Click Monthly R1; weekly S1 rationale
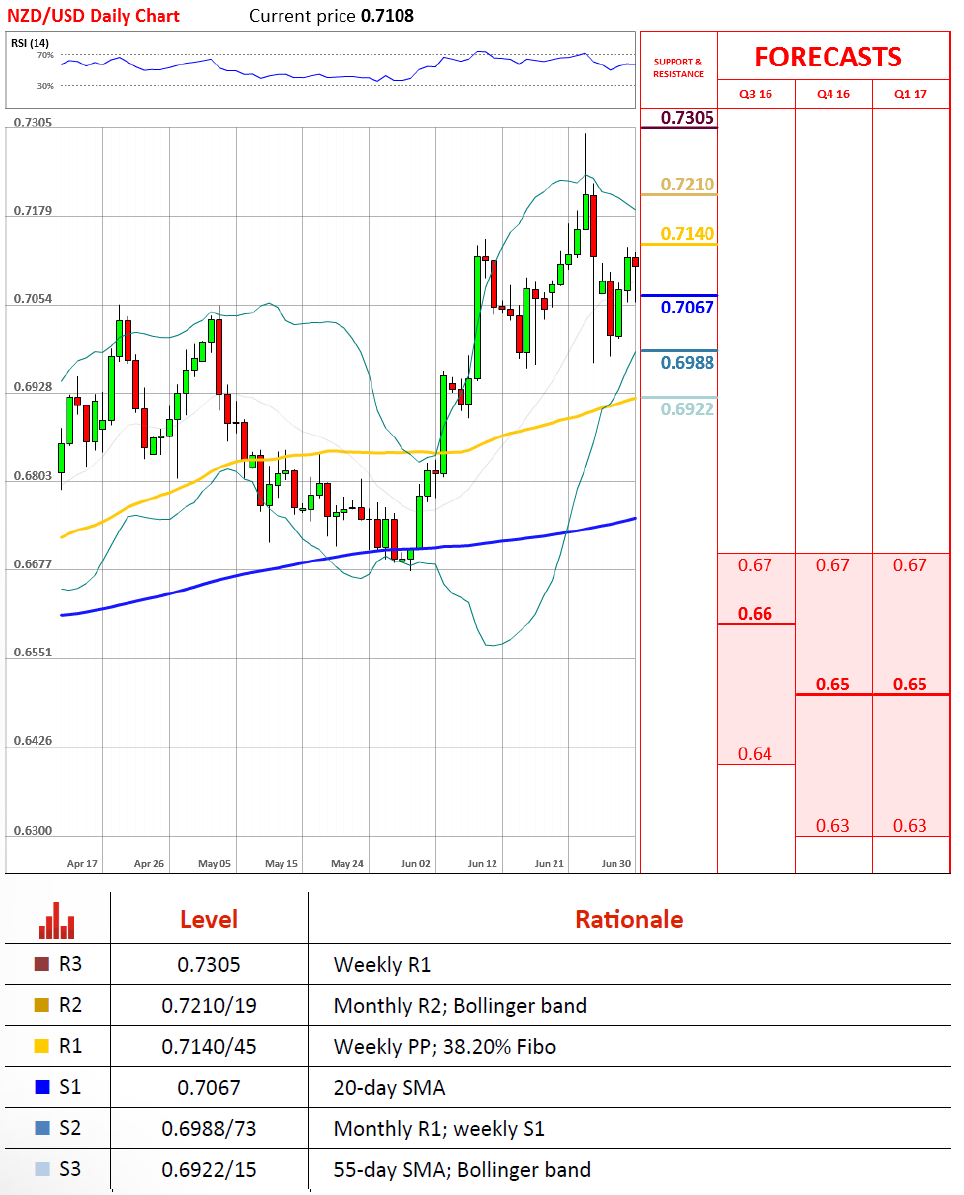 pos(439,1129)
